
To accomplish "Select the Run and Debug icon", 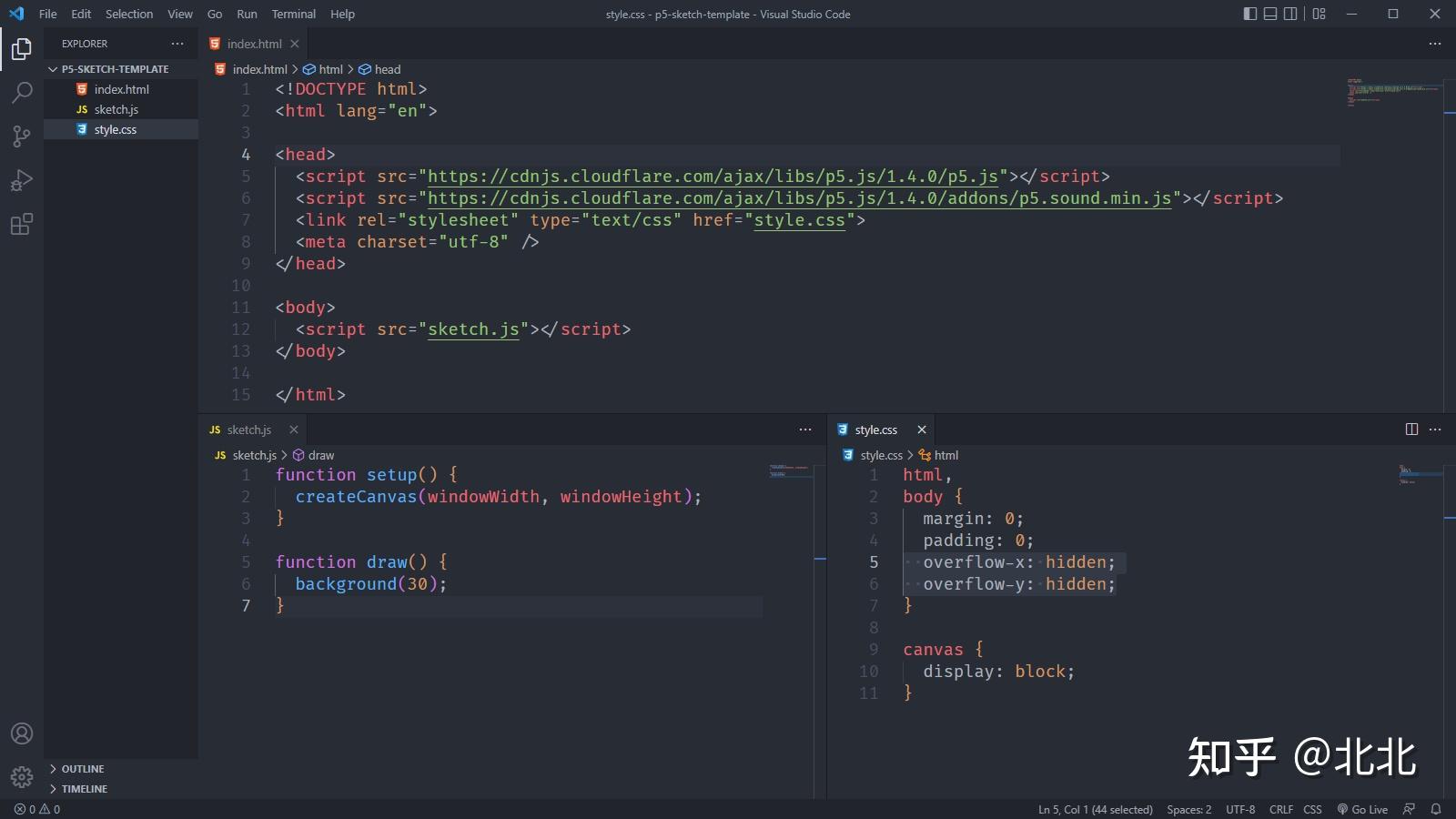I will tap(21, 180).
